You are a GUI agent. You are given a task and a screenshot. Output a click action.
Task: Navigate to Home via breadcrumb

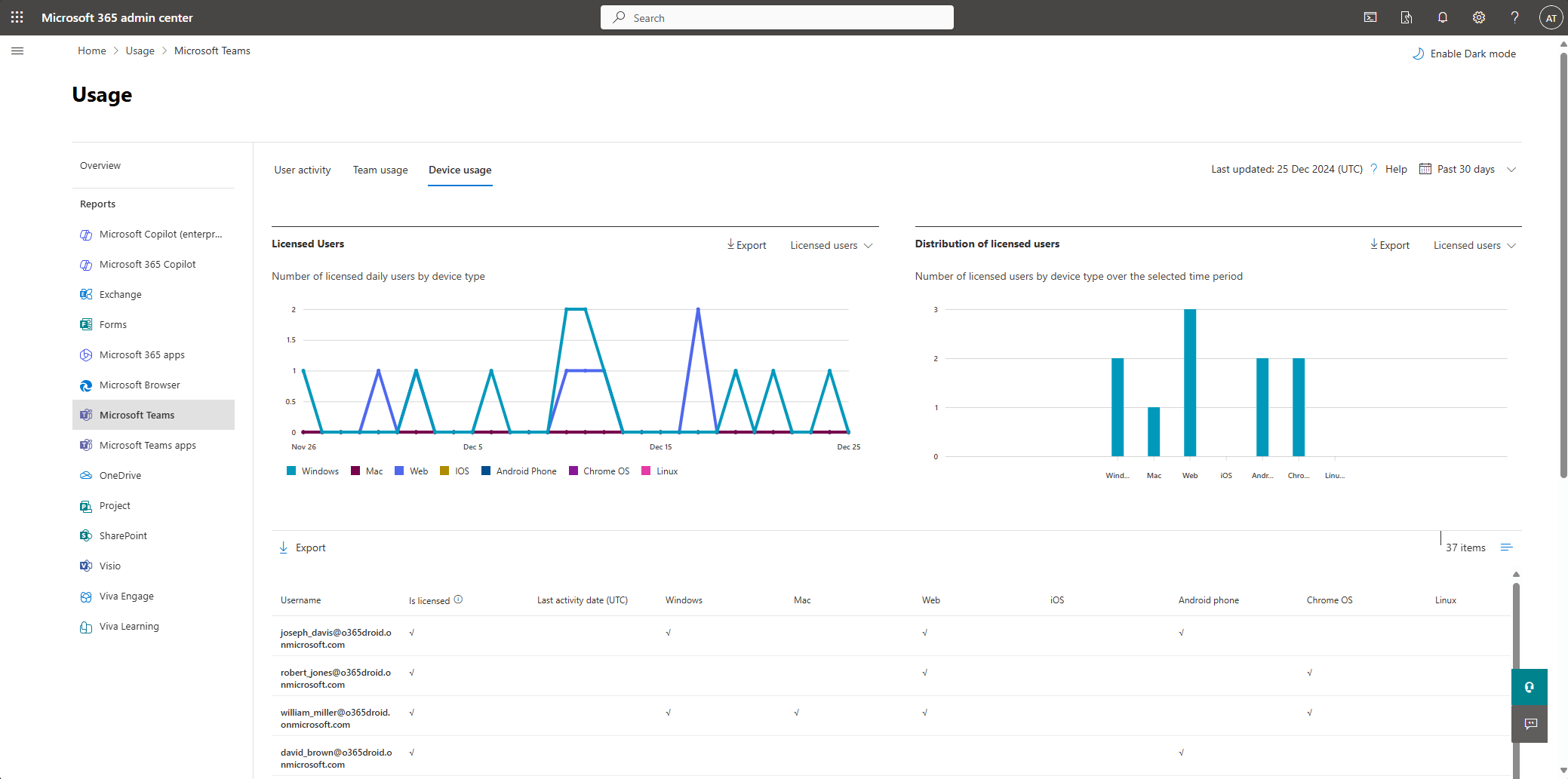(x=91, y=51)
